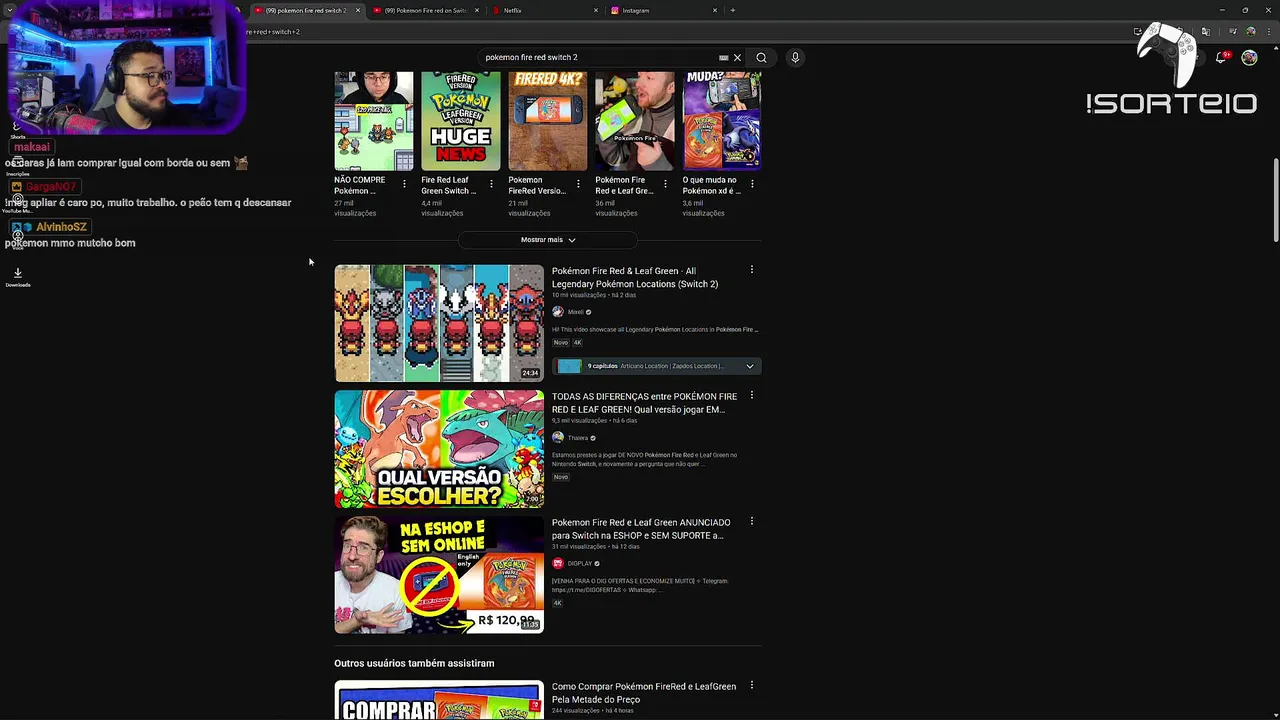Click the 'Novo' badge on the Mixeli video
Screen dimensions: 1280x720
click(x=560, y=343)
